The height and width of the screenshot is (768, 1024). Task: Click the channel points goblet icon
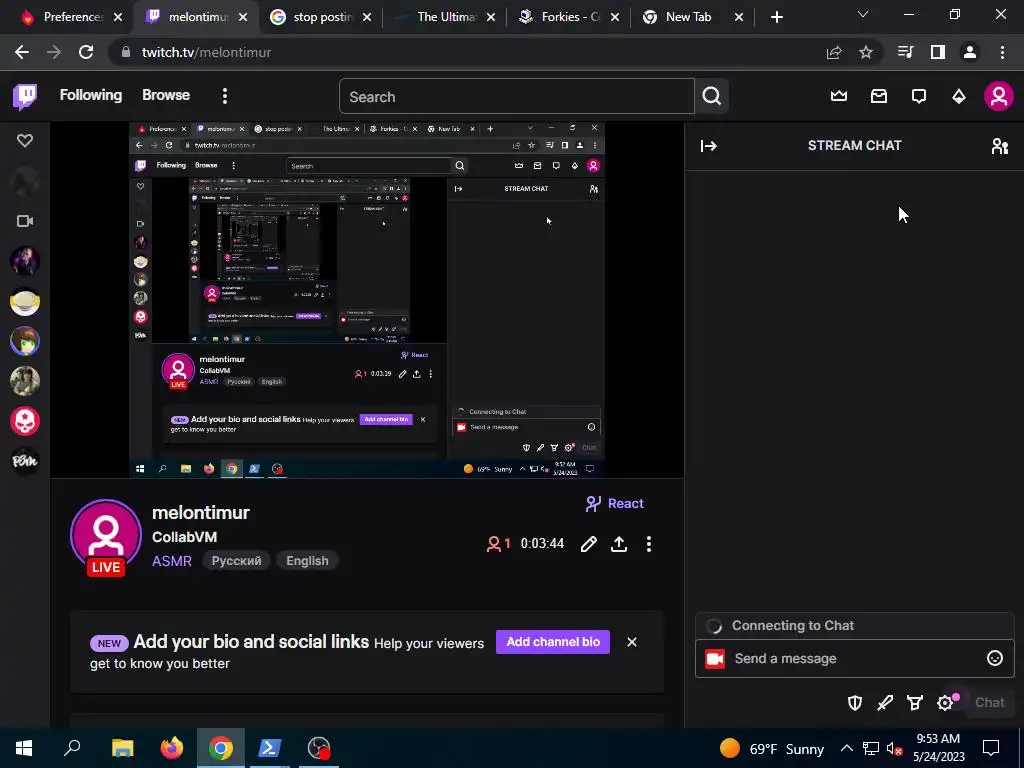[x=915, y=703]
